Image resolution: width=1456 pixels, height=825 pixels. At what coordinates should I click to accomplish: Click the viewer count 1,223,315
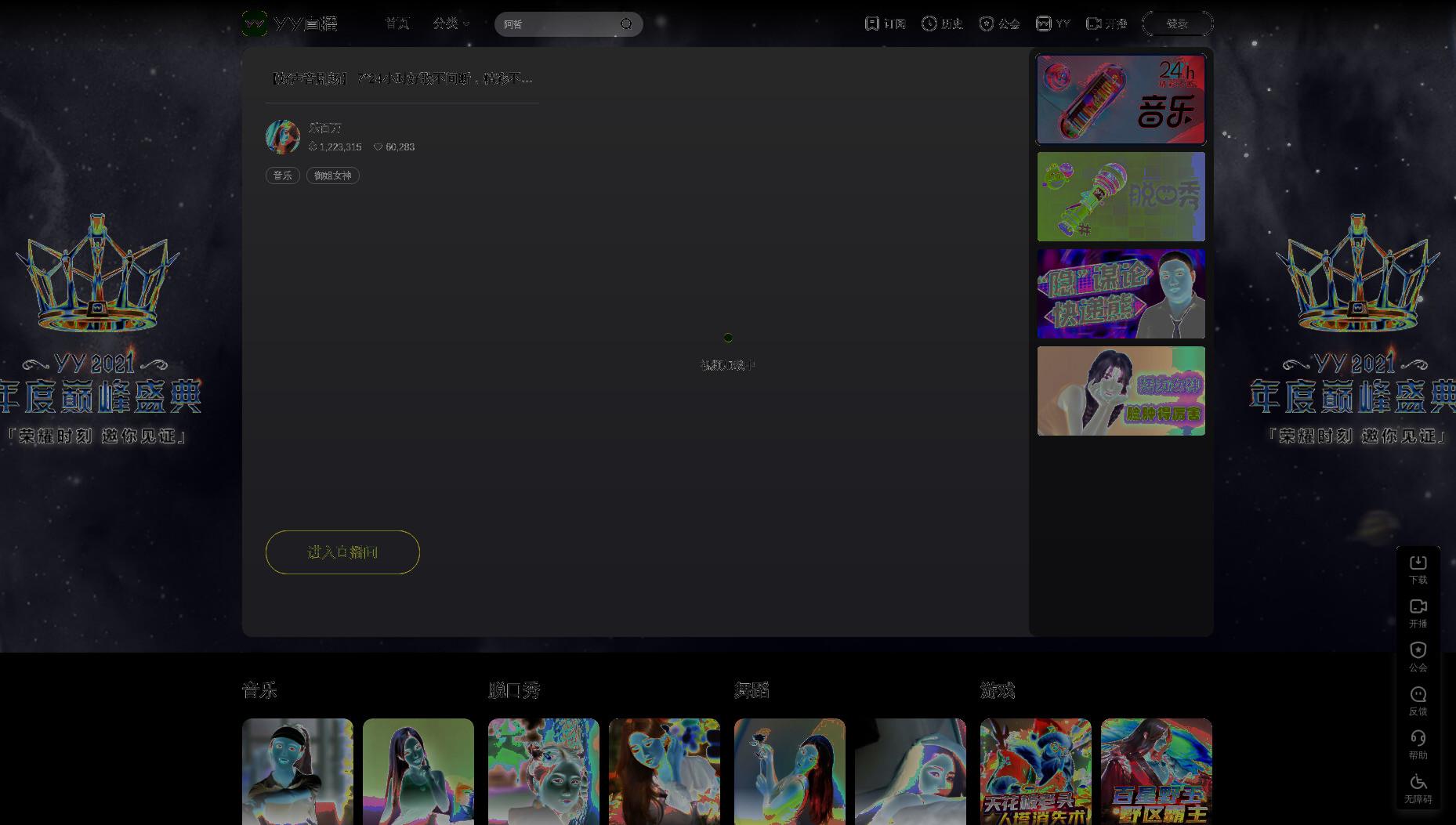click(x=335, y=147)
